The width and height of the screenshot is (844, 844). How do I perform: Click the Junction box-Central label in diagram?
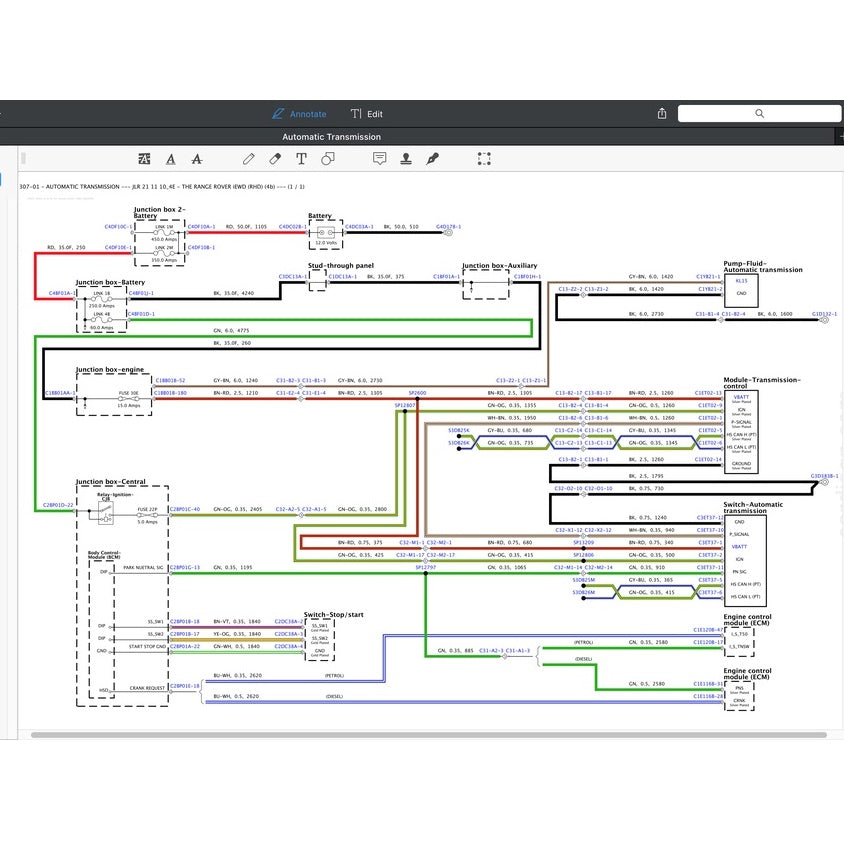(110, 482)
